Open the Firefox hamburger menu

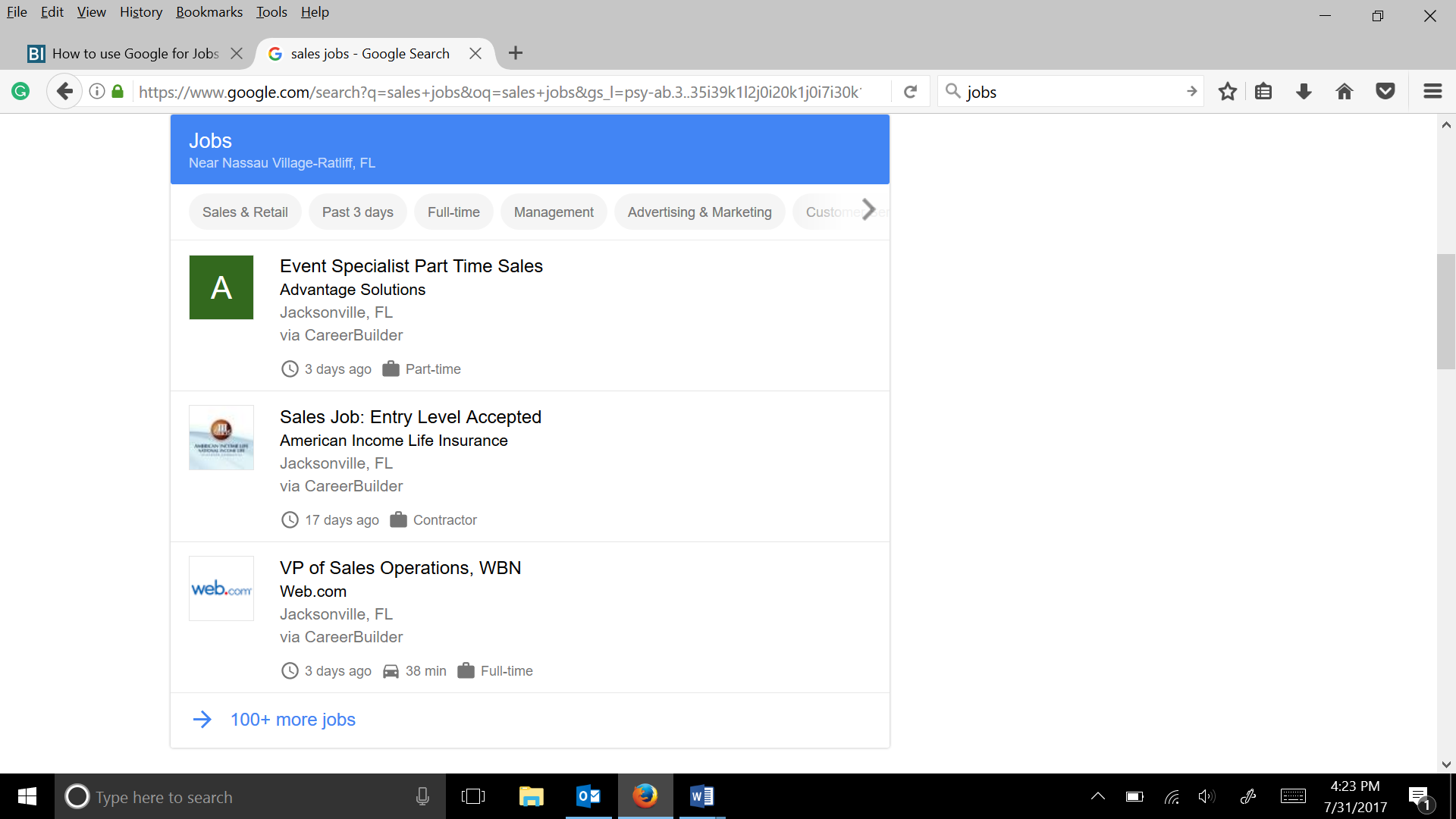pos(1432,92)
